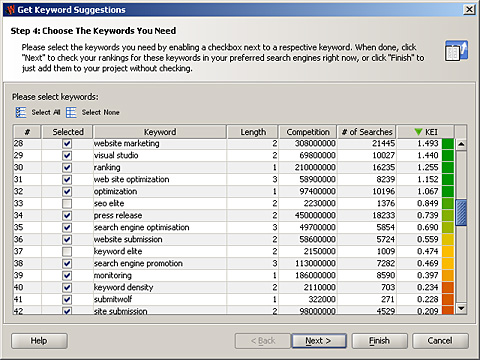Click the Finish button
The height and width of the screenshot is (360, 480).
click(380, 341)
